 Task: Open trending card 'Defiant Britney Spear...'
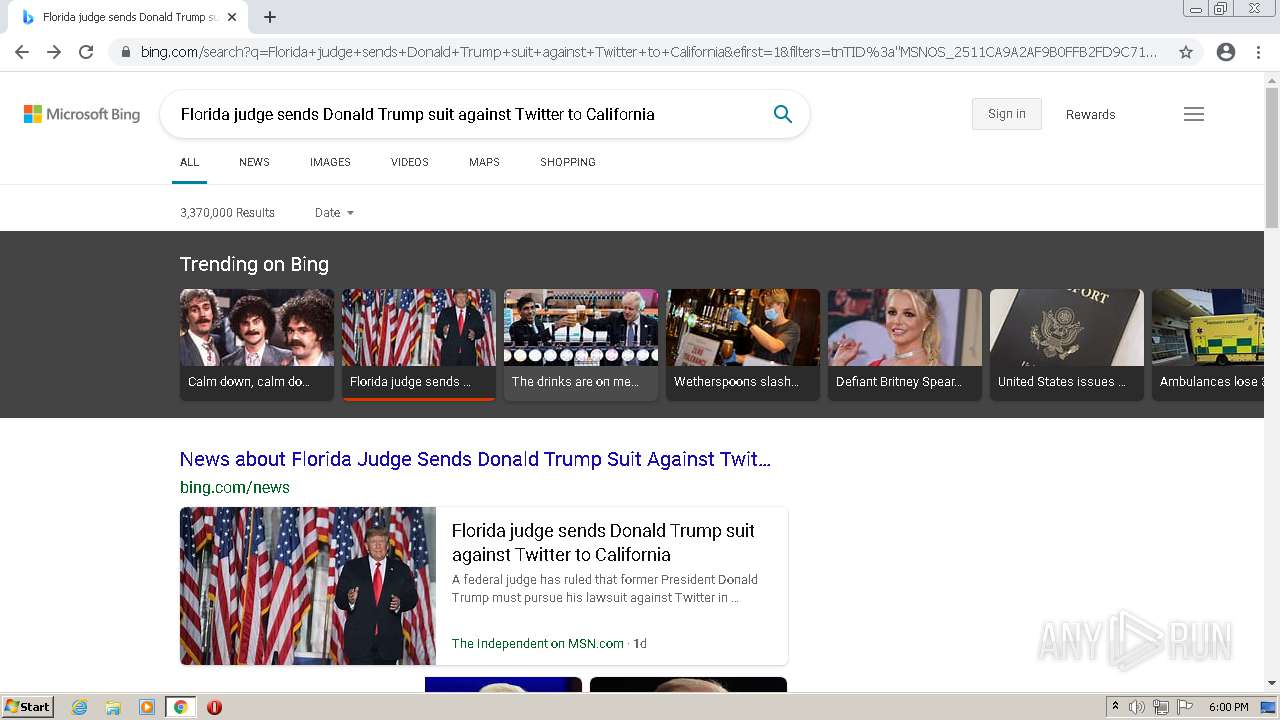pos(905,345)
